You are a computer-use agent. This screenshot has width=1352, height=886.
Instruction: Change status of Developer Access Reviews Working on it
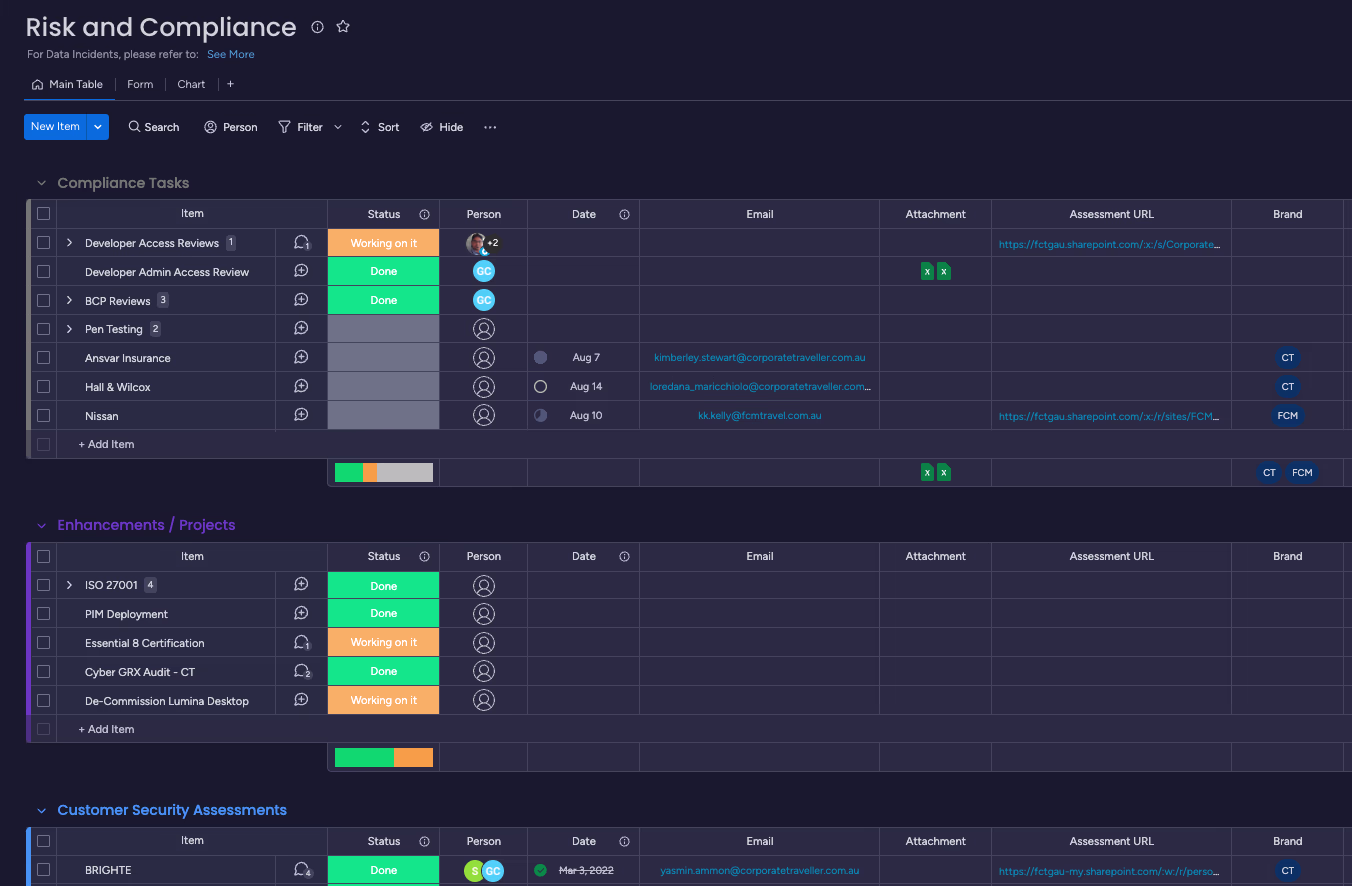click(x=384, y=243)
